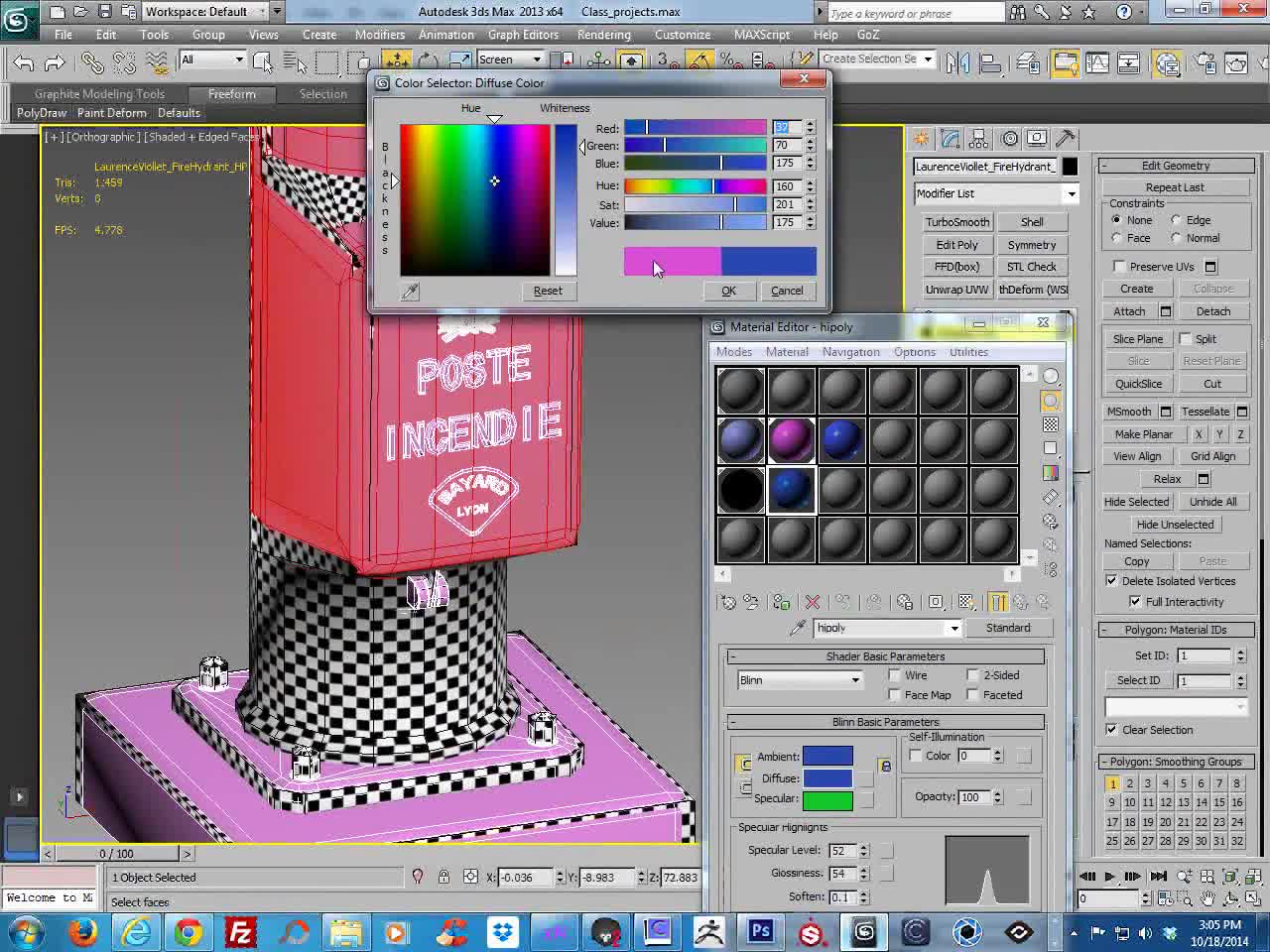This screenshot has width=1270, height=952.
Task: Open the Hierarchy command panel tab
Action: pos(979,139)
